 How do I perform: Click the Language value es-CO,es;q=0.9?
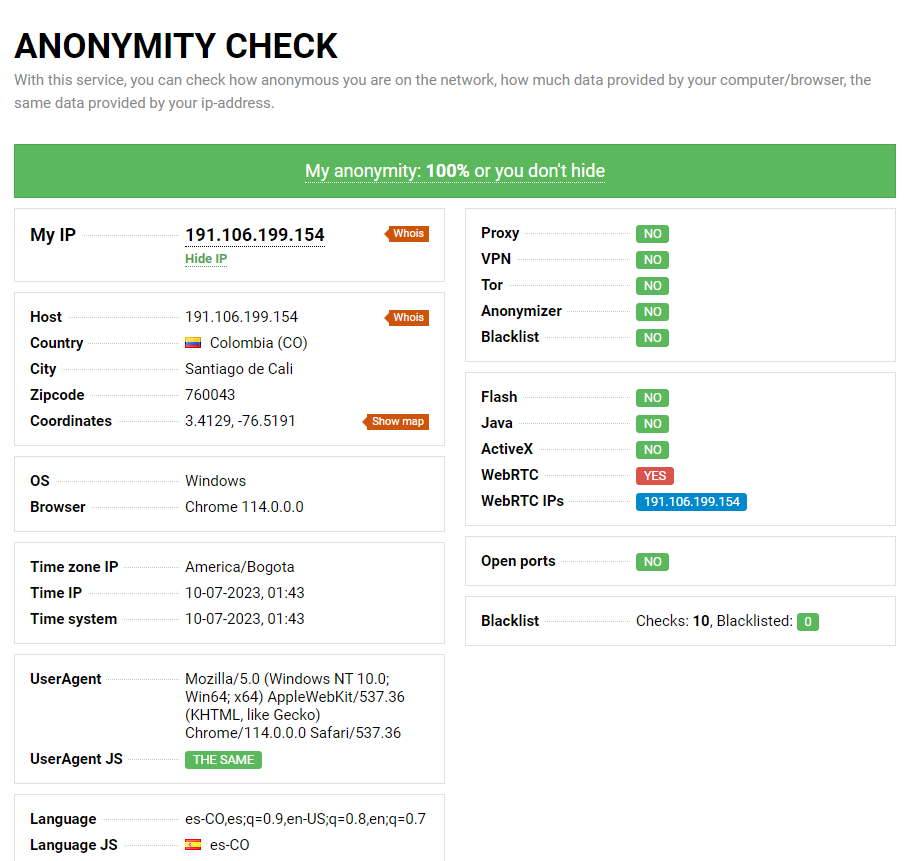pyautogui.click(x=305, y=819)
